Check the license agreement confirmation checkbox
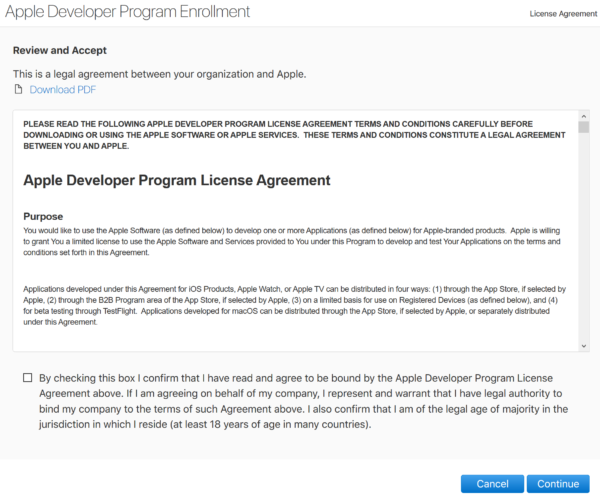This screenshot has width=600, height=500. coord(28,378)
